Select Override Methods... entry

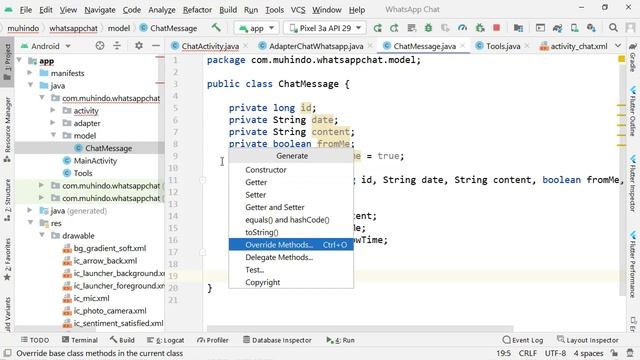point(291,244)
